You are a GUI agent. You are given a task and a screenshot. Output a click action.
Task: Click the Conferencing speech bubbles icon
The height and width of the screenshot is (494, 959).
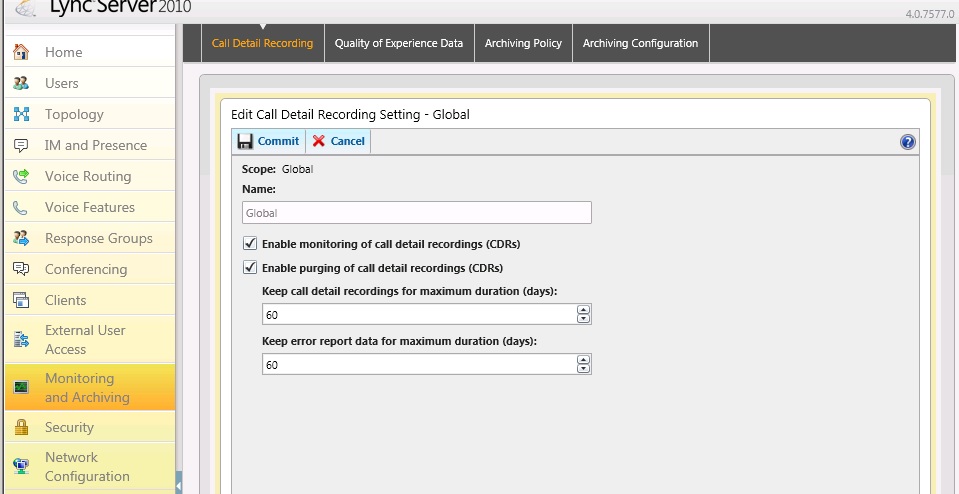[21, 269]
